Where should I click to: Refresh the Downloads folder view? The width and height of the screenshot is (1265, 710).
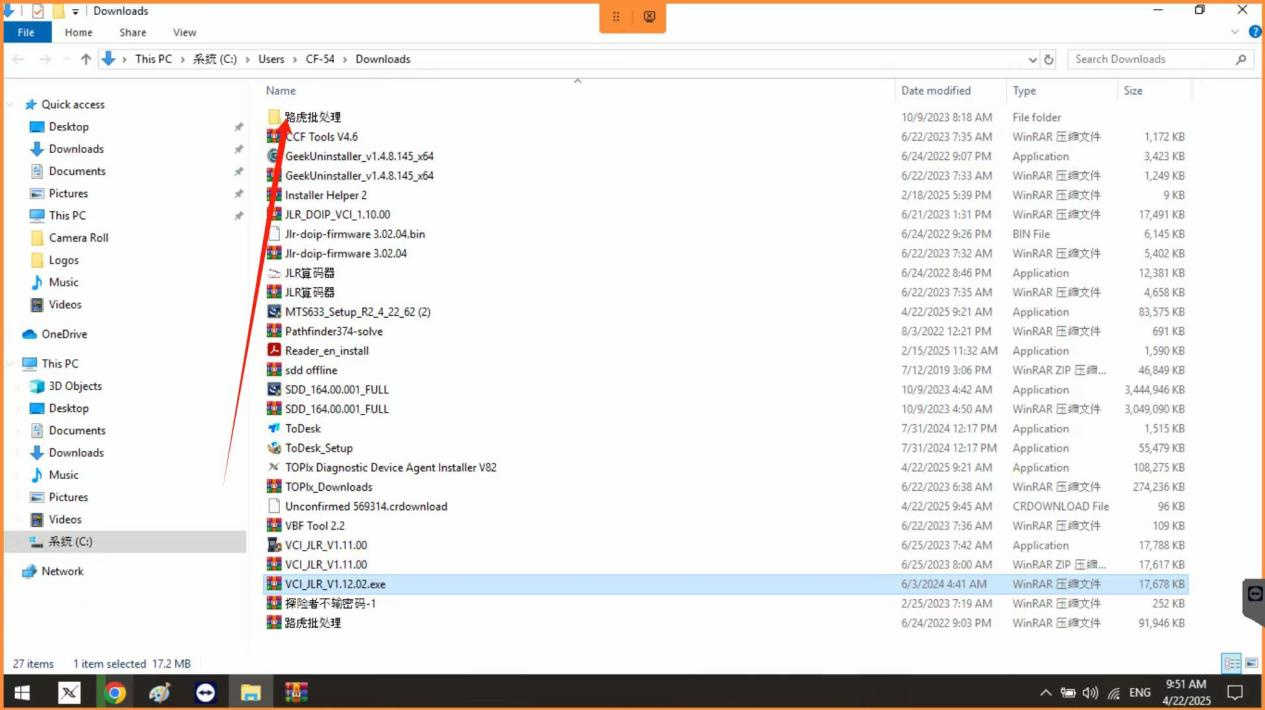tap(1049, 59)
